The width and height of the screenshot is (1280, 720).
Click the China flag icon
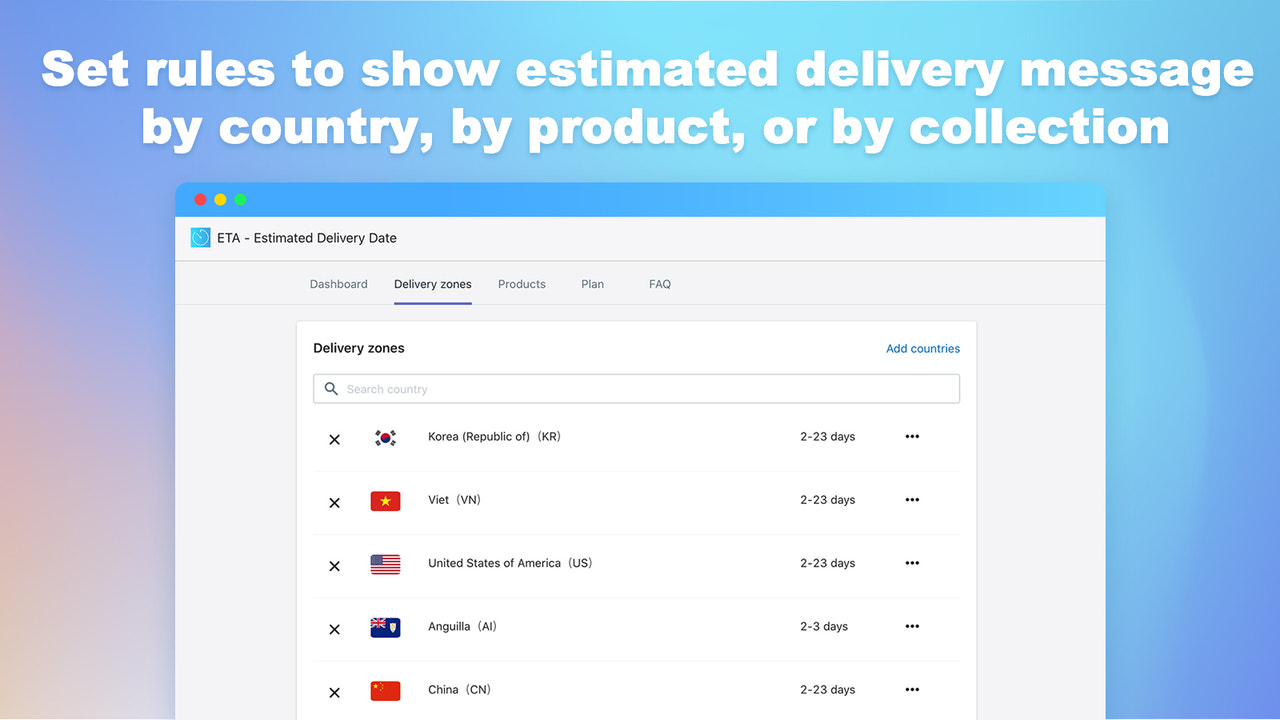385,690
